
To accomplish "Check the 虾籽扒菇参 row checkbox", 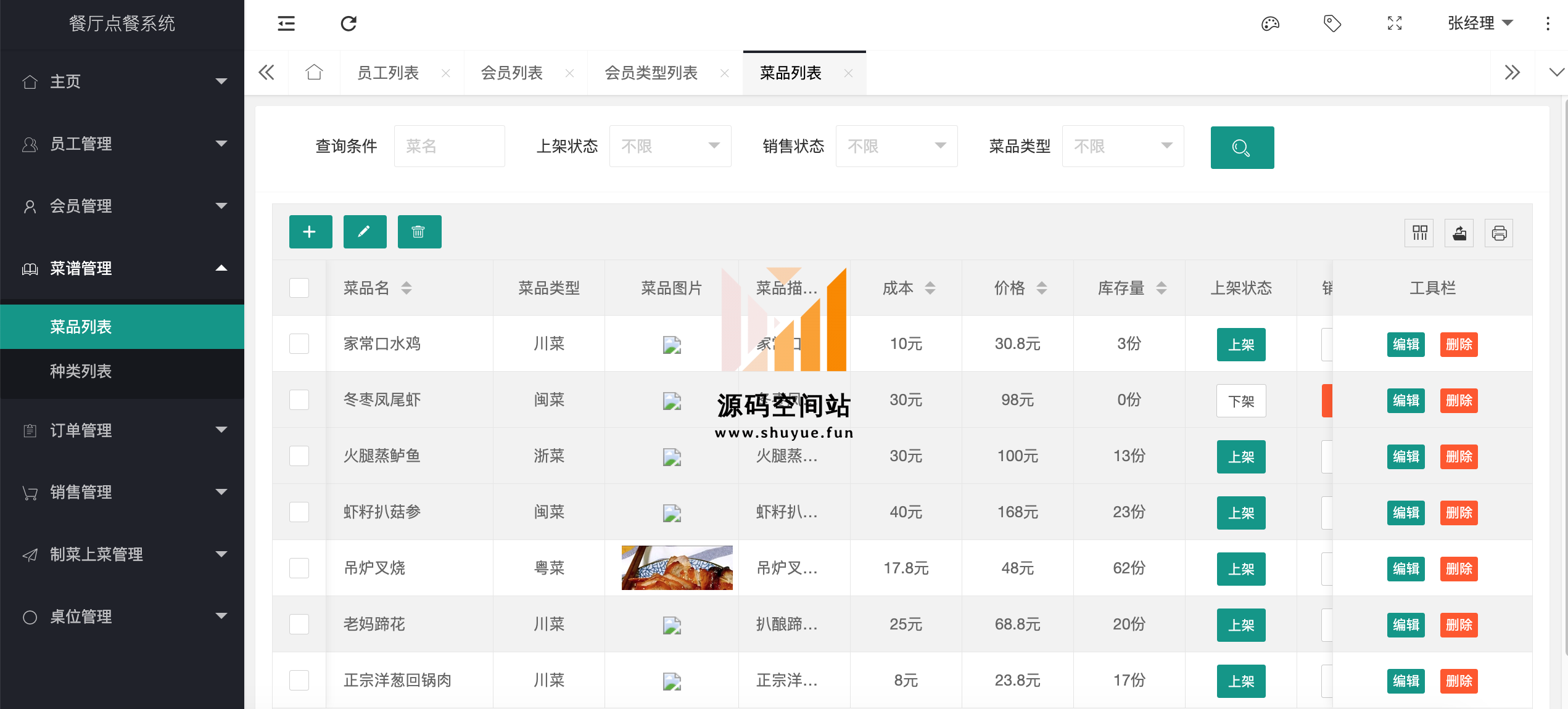I will [299, 512].
